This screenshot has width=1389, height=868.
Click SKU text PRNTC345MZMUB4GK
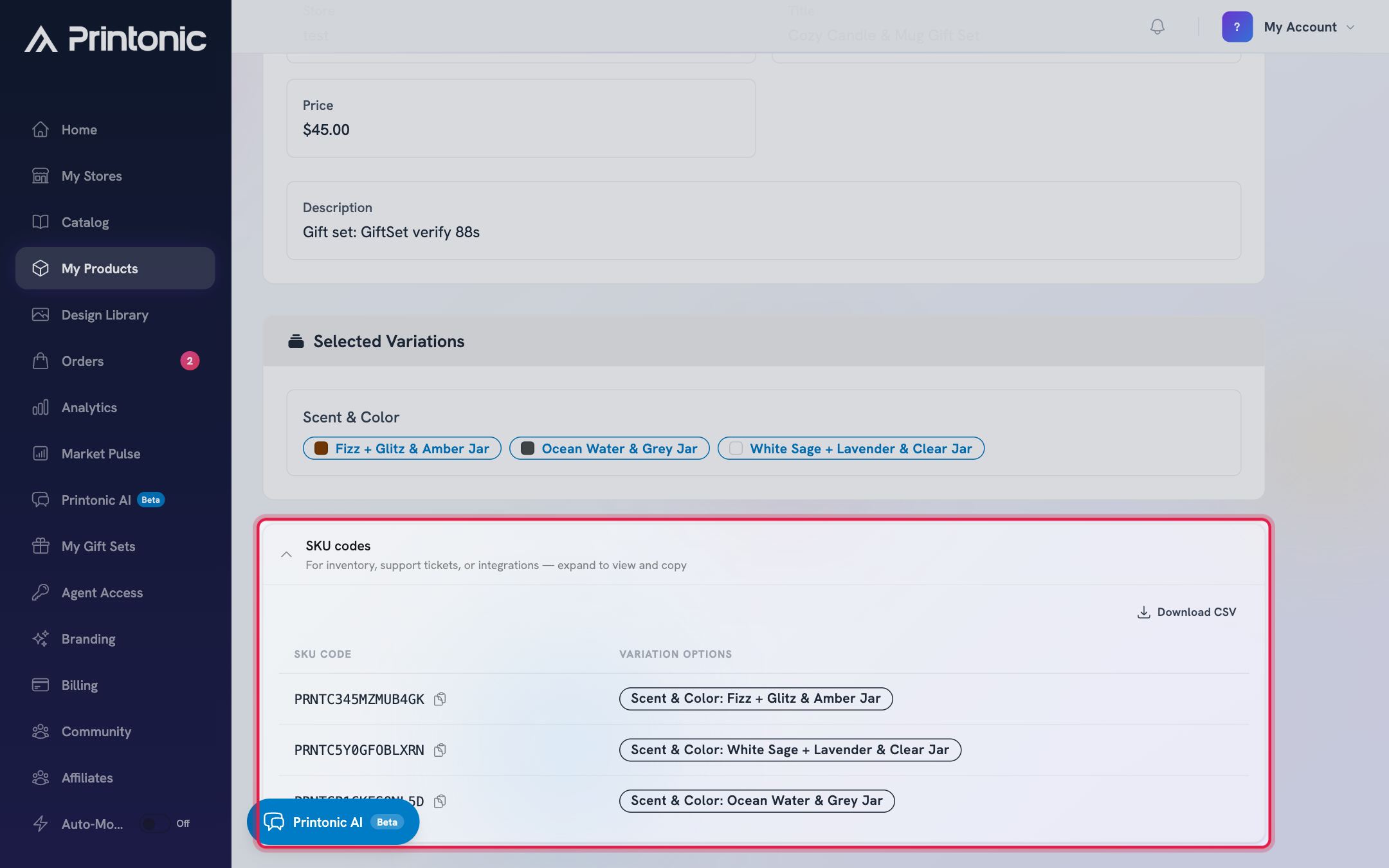359,699
